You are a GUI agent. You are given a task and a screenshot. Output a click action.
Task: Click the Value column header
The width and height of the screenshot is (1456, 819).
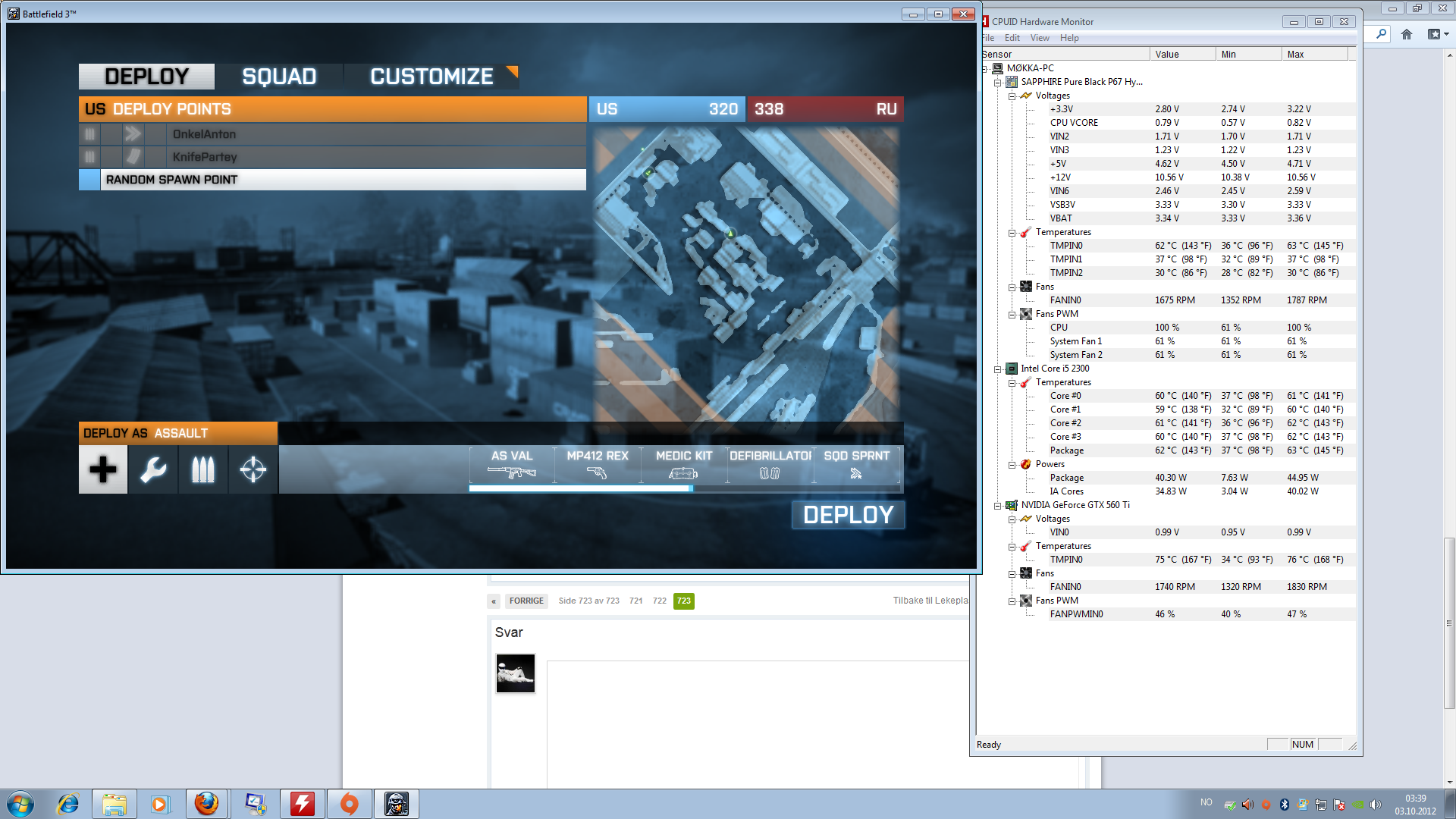(x=1183, y=54)
